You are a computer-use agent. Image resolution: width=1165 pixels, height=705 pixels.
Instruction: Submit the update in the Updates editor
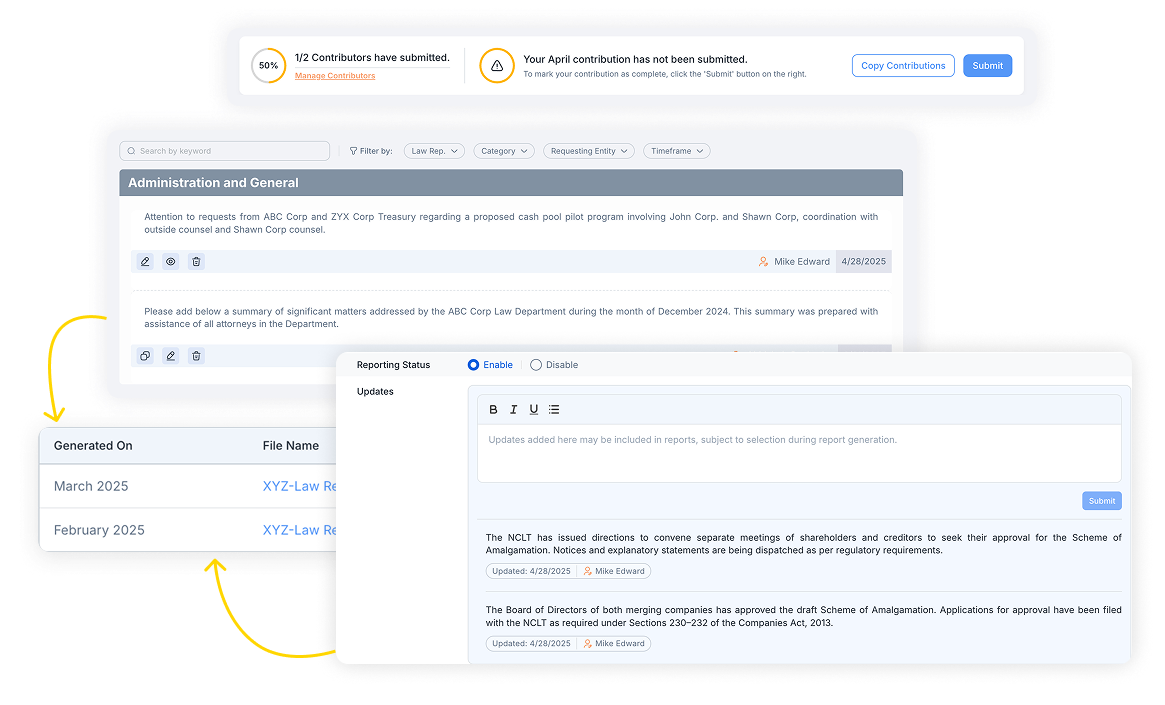[1102, 501]
